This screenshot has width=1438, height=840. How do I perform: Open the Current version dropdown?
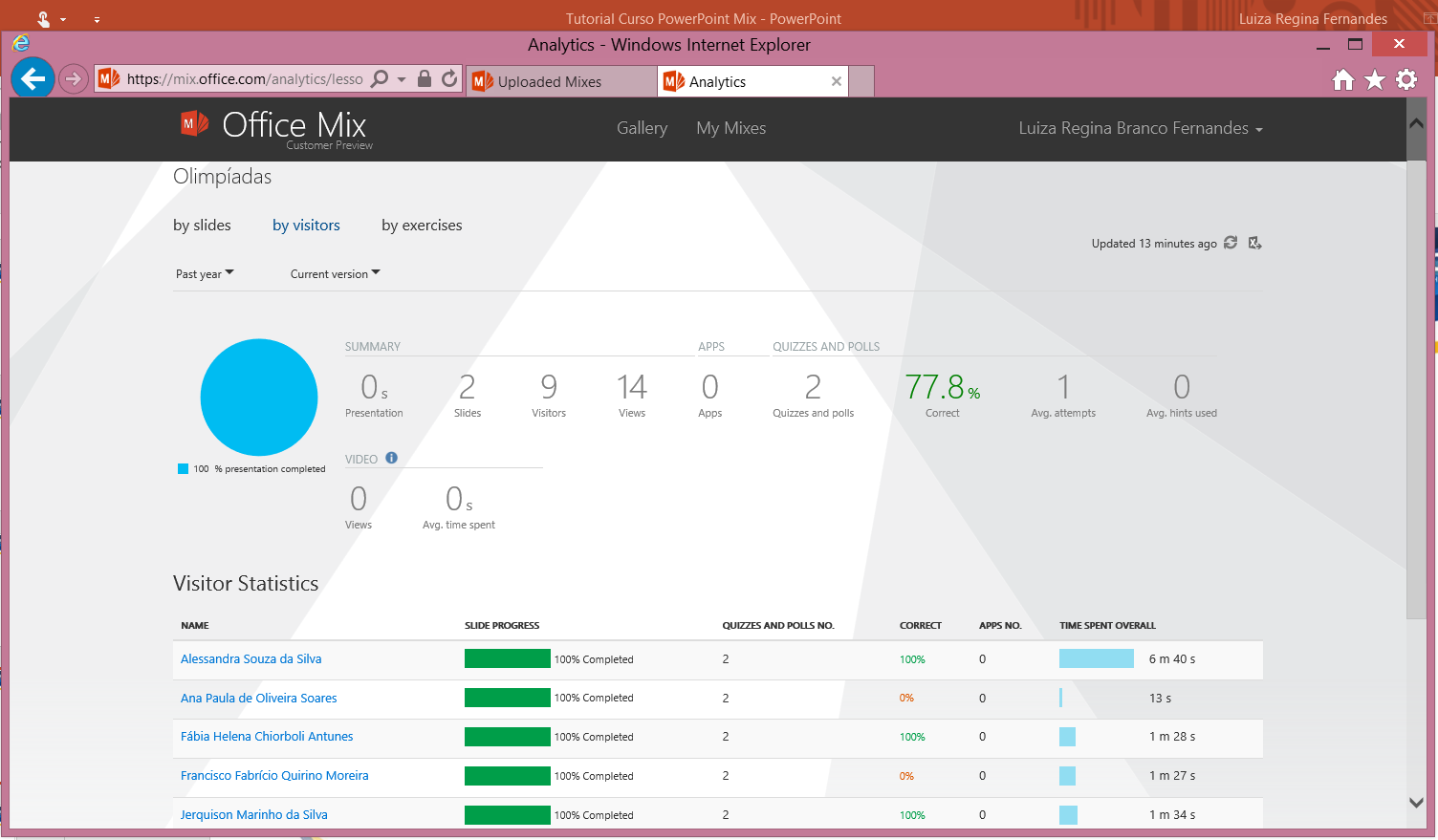[x=335, y=273]
